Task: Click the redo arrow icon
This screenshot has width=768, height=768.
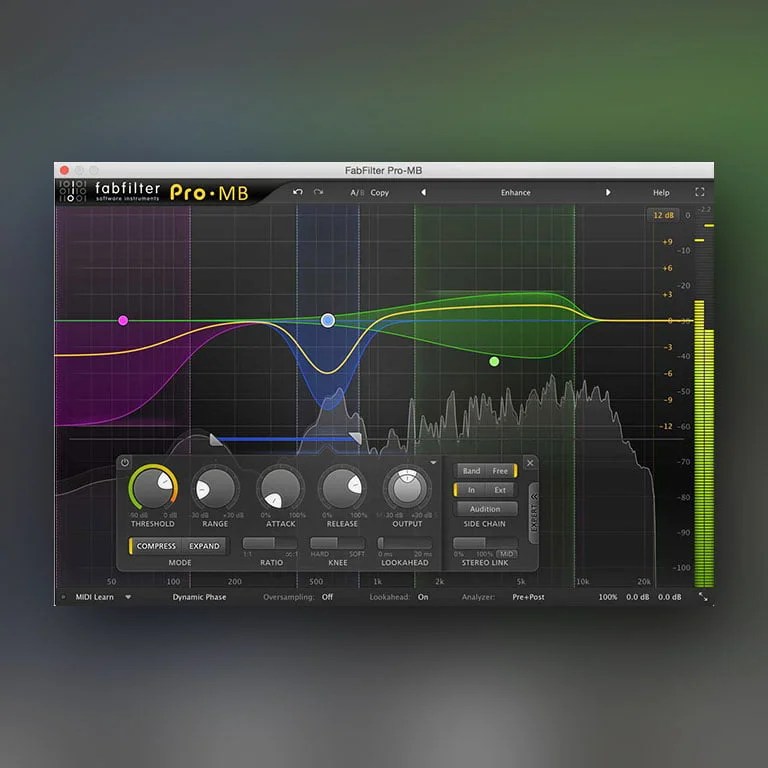Action: (318, 192)
